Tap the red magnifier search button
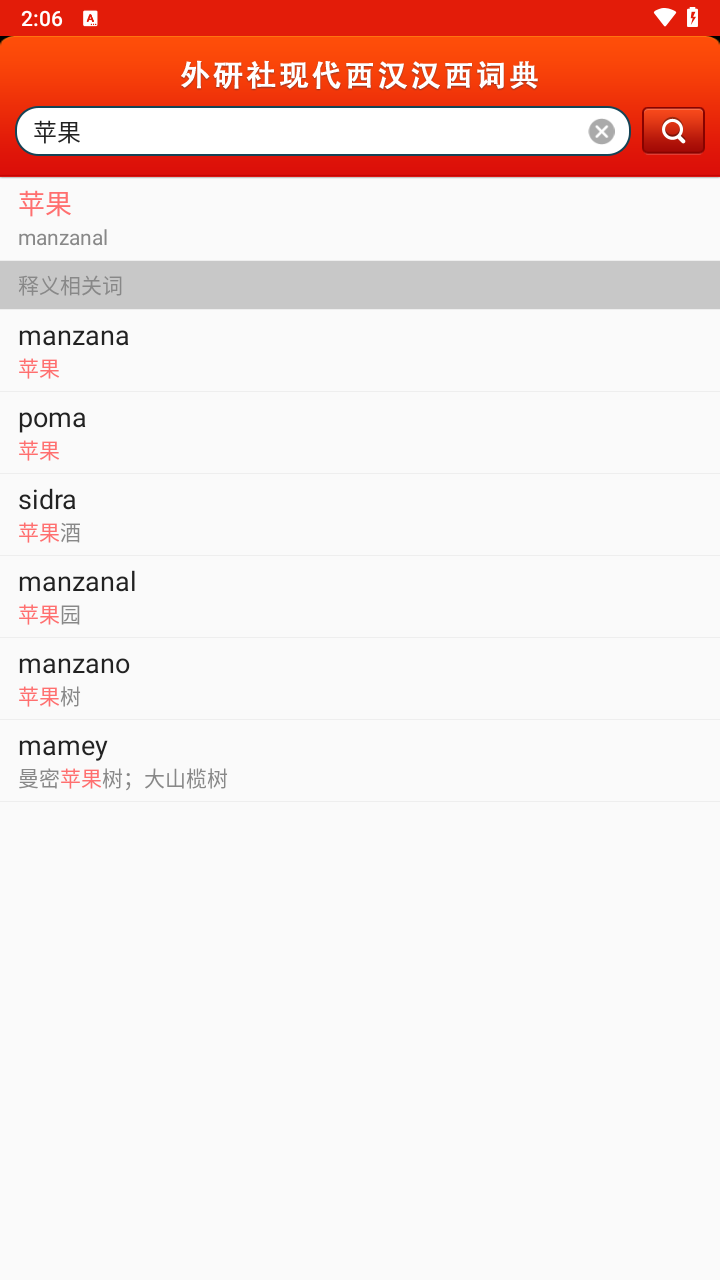Viewport: 720px width, 1280px height. (673, 131)
